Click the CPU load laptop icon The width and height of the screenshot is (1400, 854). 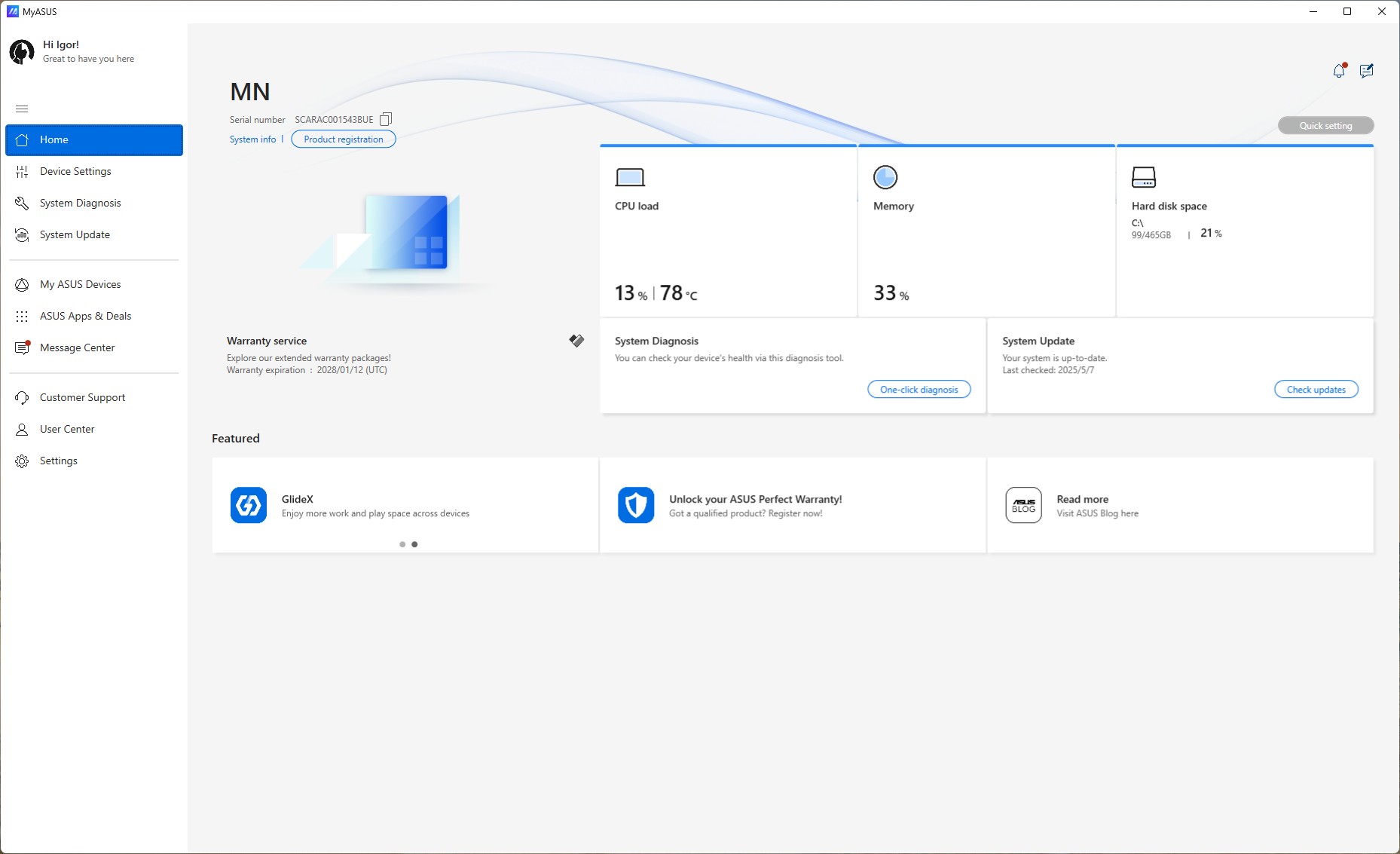[630, 177]
